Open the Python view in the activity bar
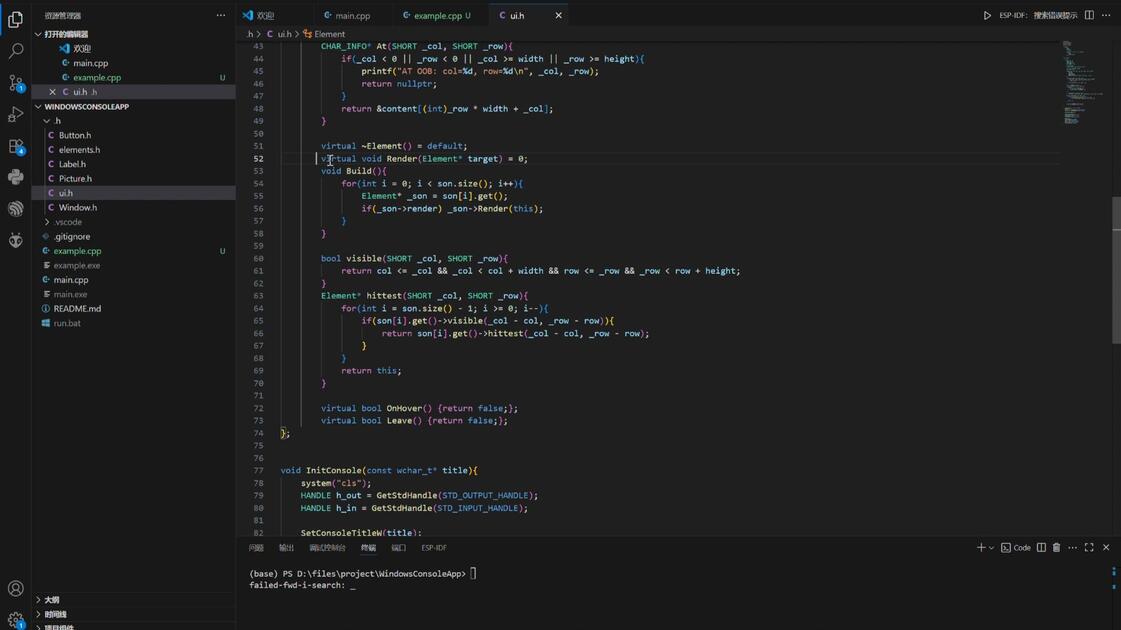 pos(15,177)
